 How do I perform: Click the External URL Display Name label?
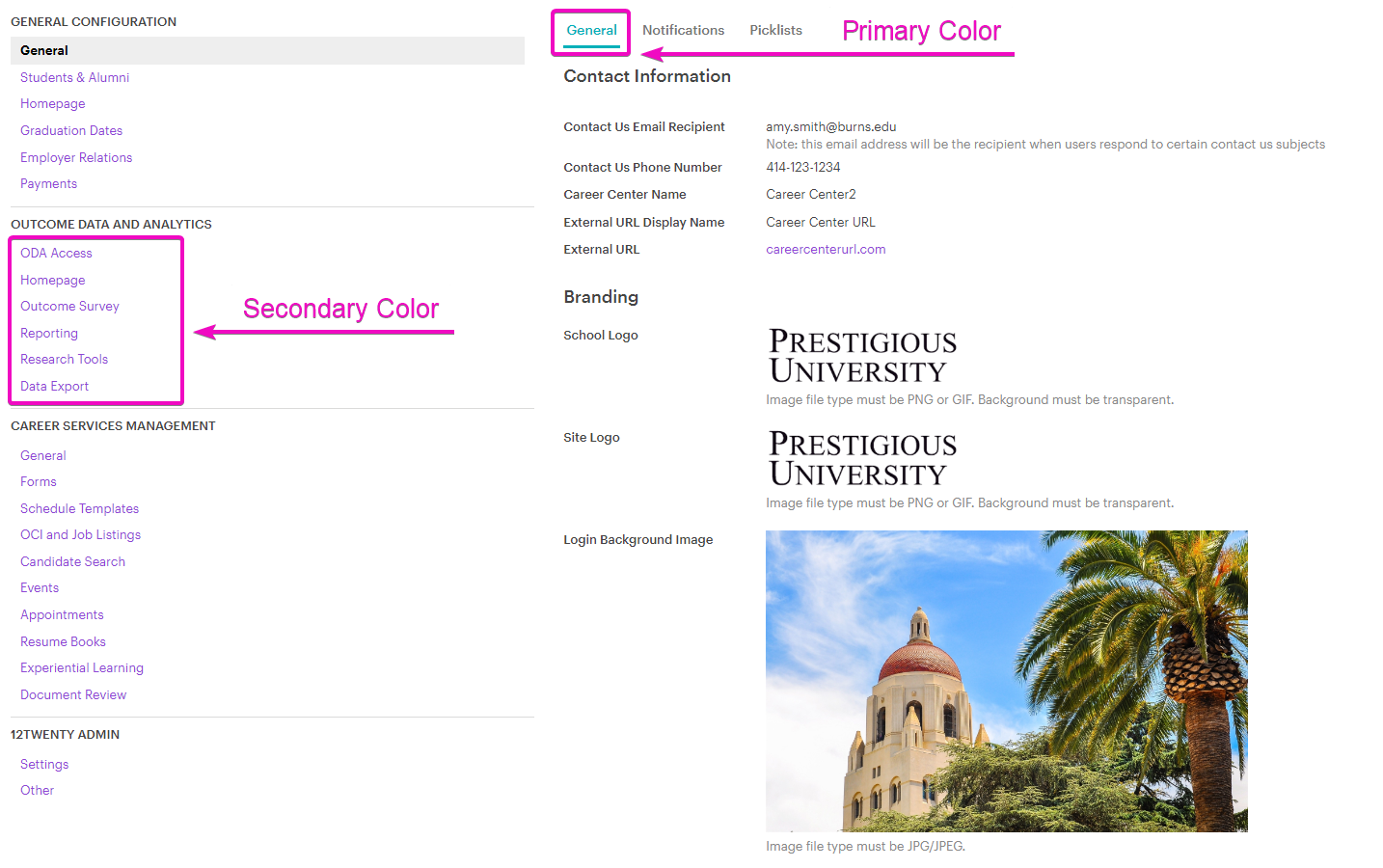(x=643, y=222)
